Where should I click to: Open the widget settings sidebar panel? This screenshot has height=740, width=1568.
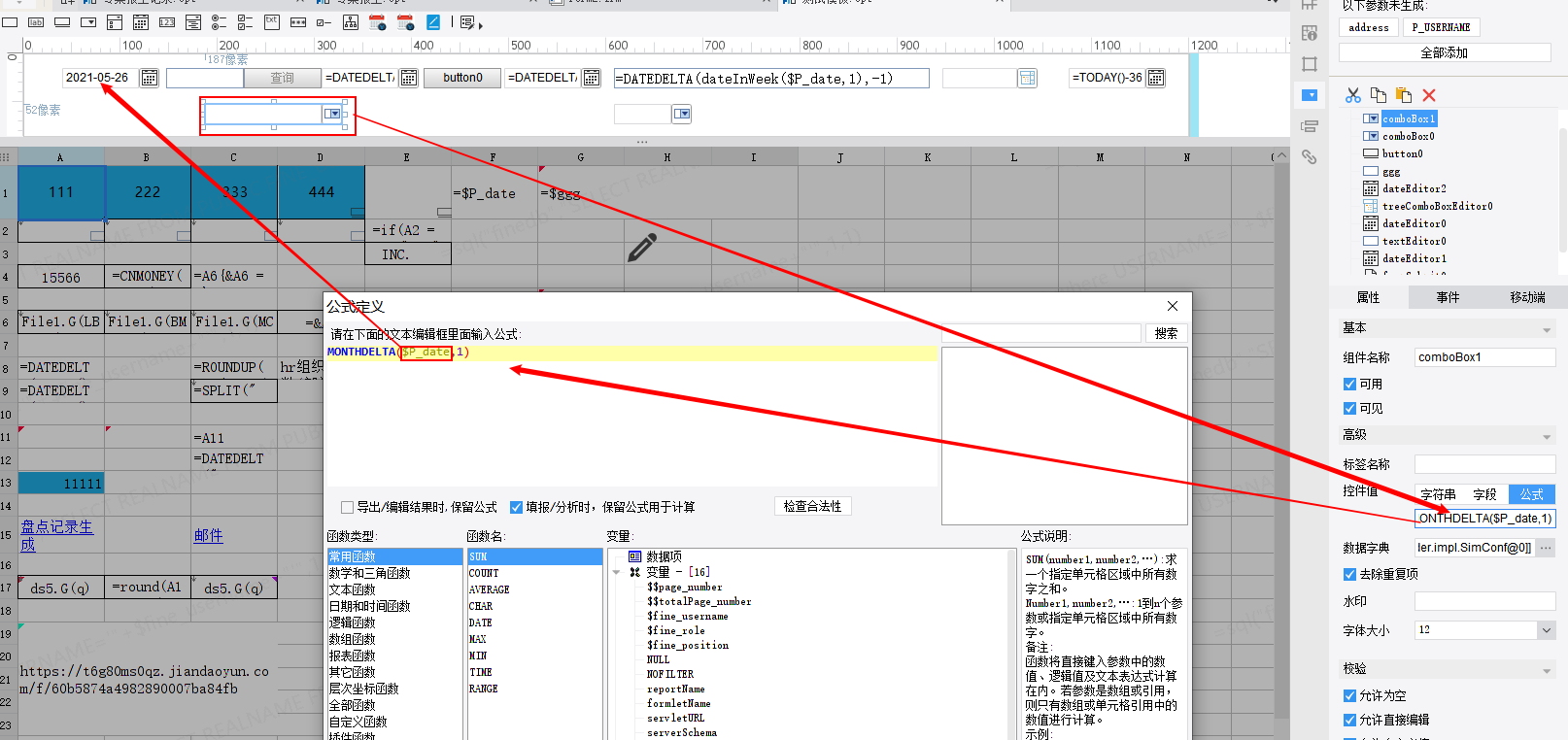pyautogui.click(x=1310, y=95)
